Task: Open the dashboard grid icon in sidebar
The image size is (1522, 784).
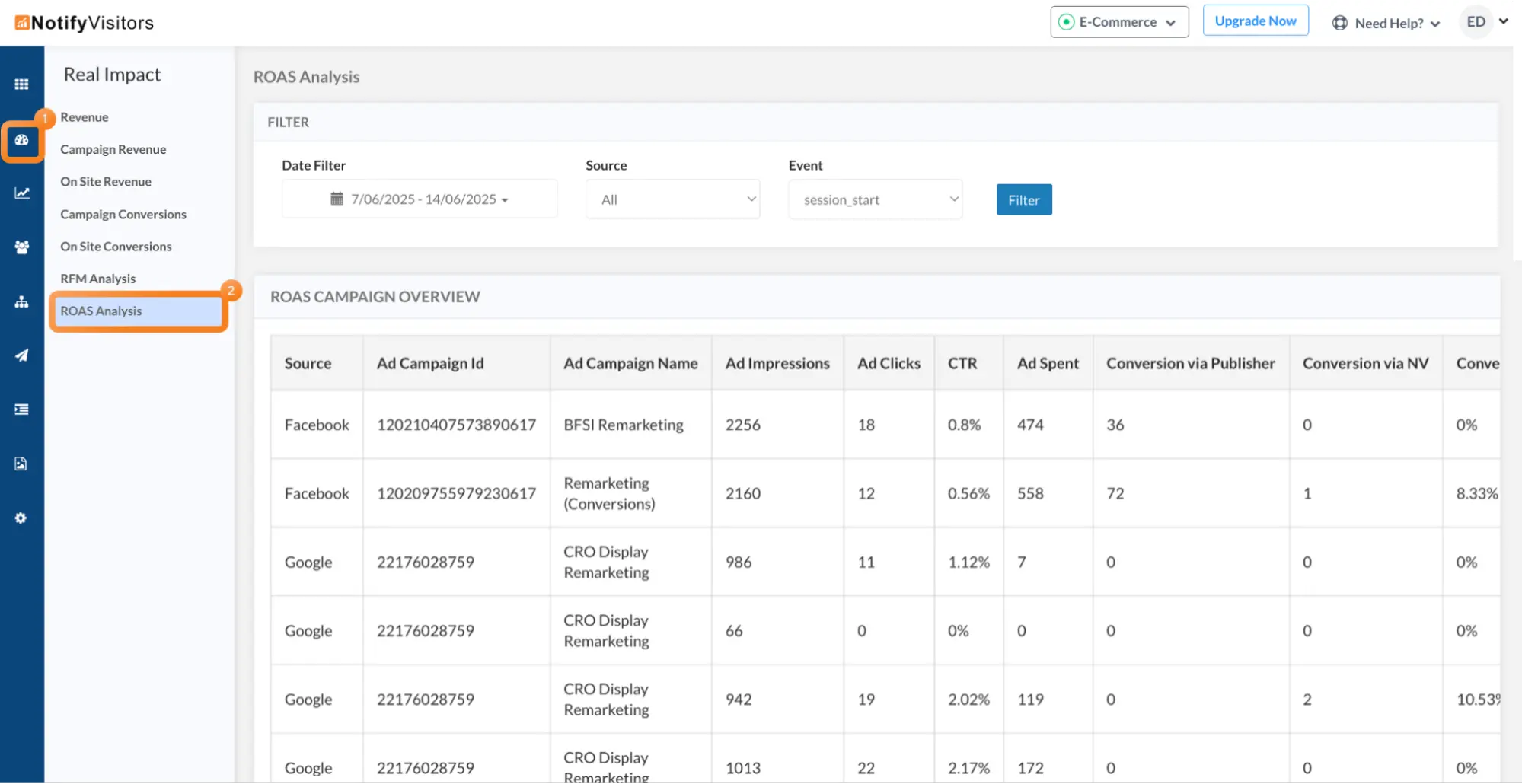Action: point(21,84)
